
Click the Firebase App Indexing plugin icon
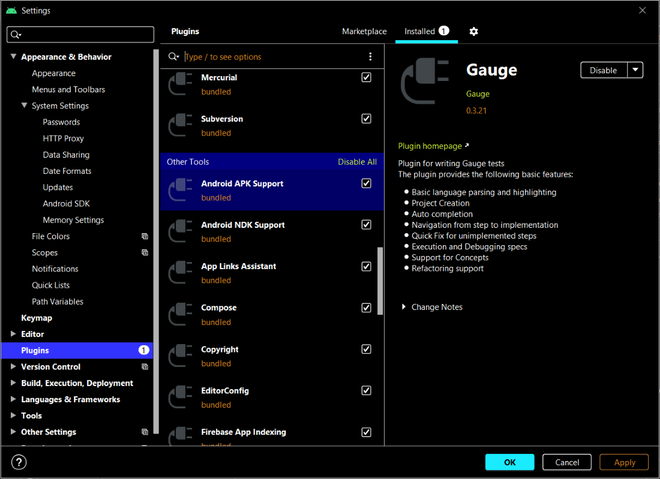(x=181, y=436)
